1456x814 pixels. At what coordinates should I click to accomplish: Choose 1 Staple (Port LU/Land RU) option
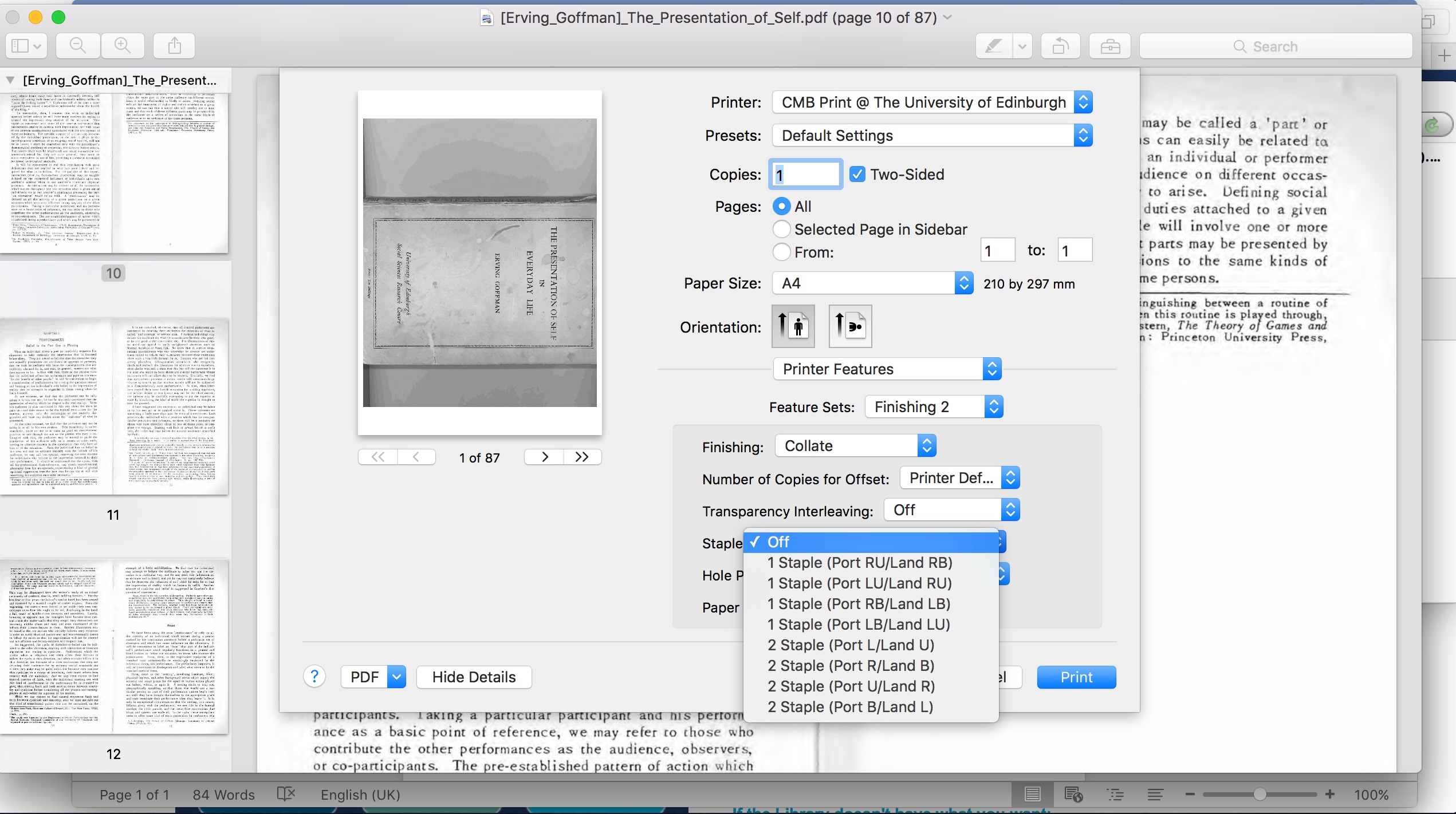pos(859,583)
